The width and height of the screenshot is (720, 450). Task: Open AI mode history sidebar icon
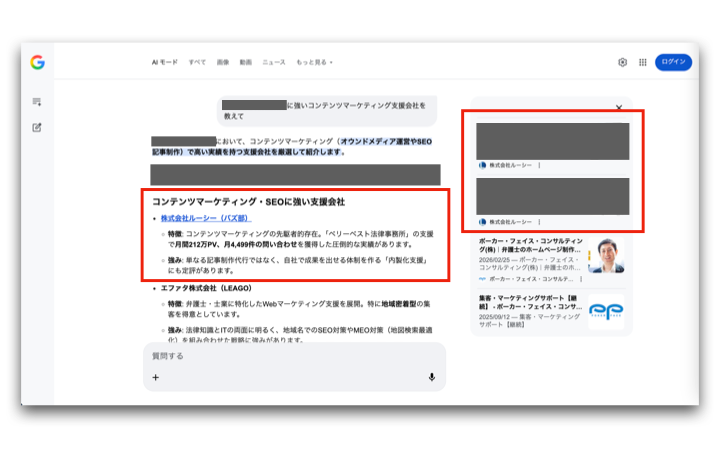point(37,102)
